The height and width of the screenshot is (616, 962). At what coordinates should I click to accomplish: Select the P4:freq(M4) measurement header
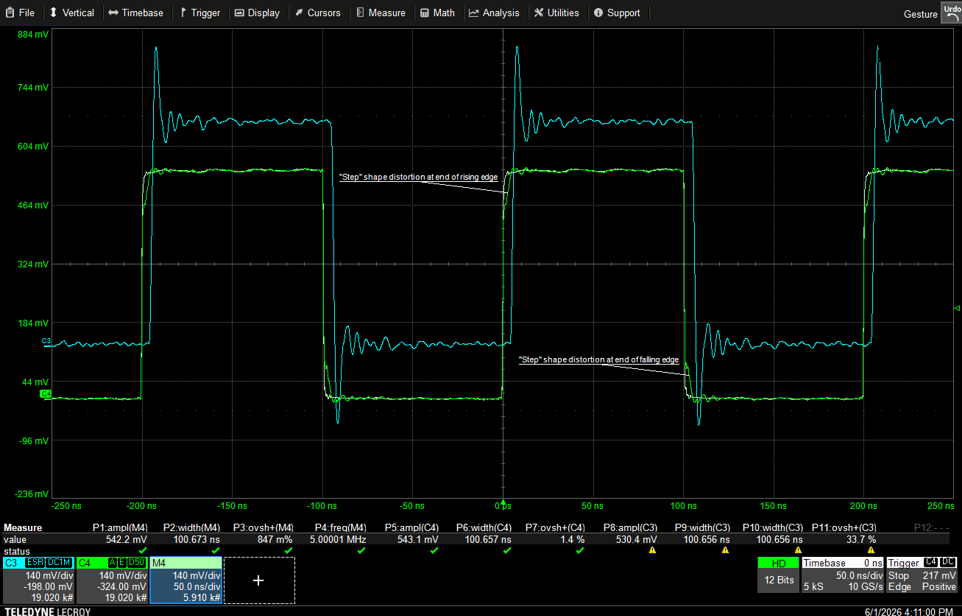point(341,528)
